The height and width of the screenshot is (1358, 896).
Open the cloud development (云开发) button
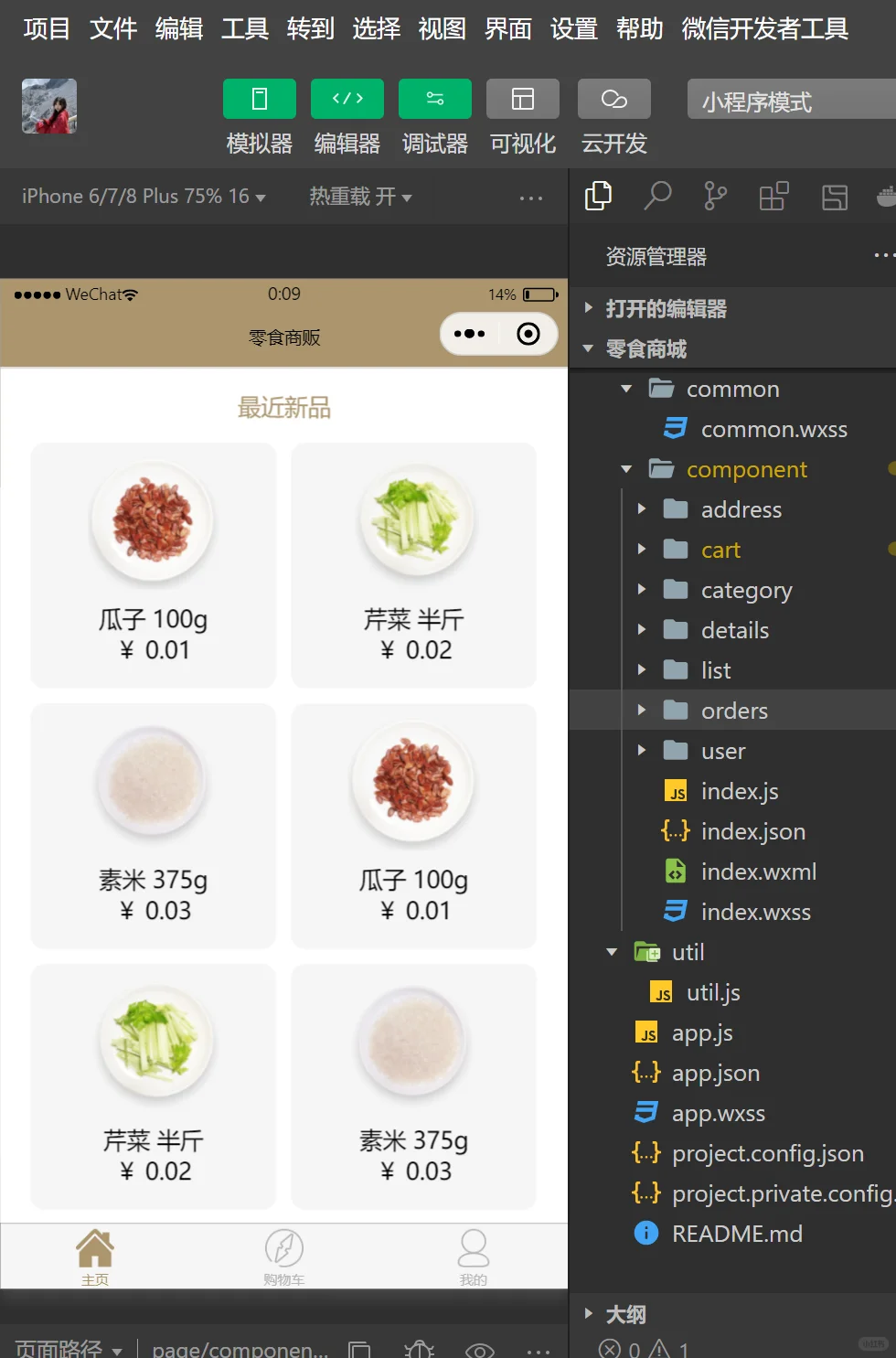(614, 99)
